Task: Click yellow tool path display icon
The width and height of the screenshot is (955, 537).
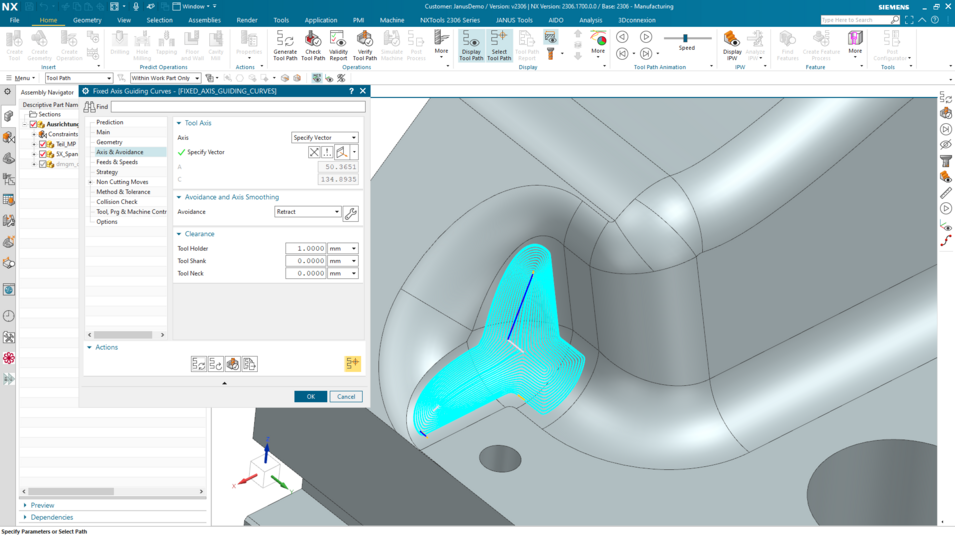Action: [x=353, y=363]
